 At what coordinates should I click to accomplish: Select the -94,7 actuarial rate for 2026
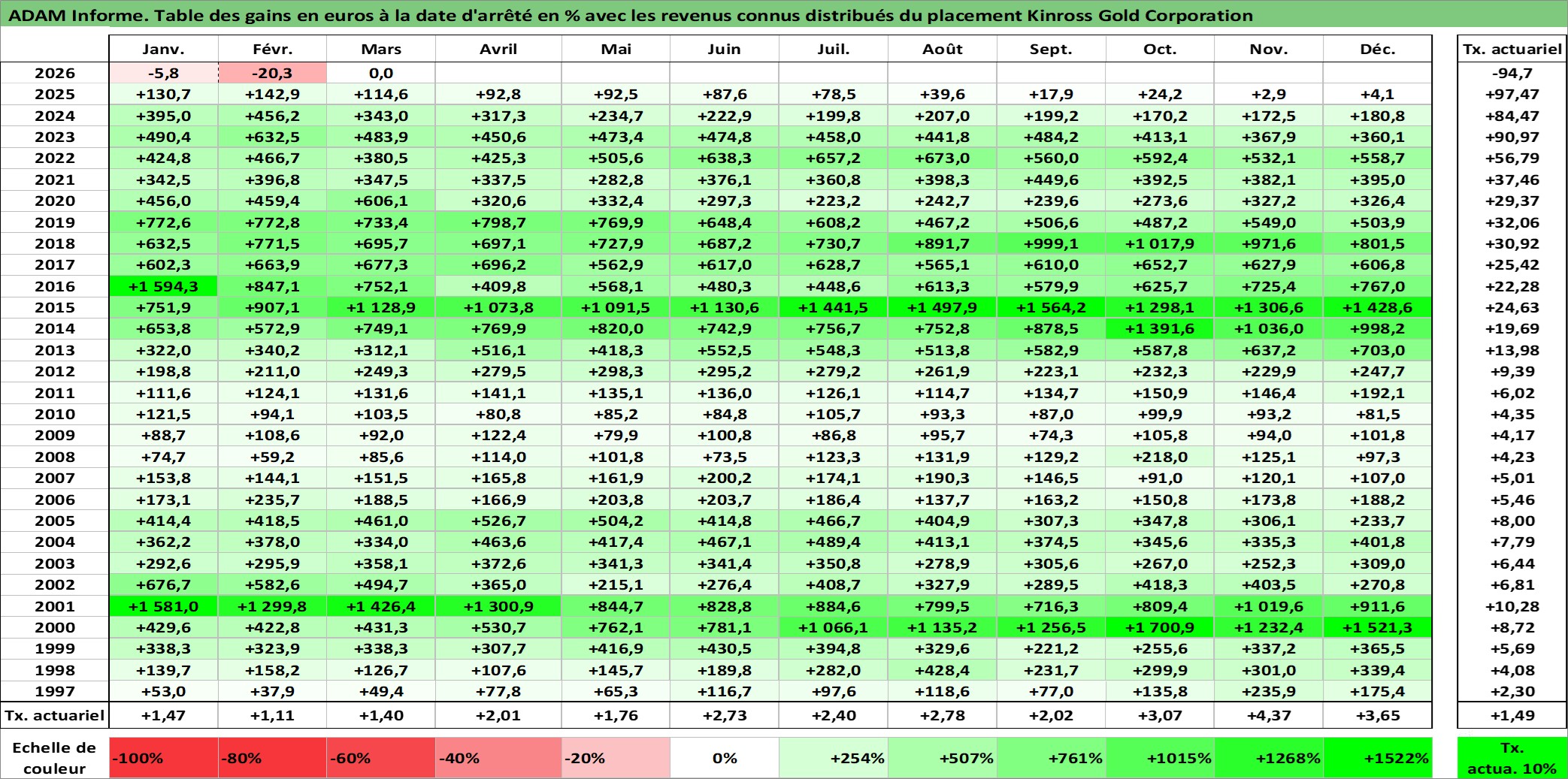1512,73
